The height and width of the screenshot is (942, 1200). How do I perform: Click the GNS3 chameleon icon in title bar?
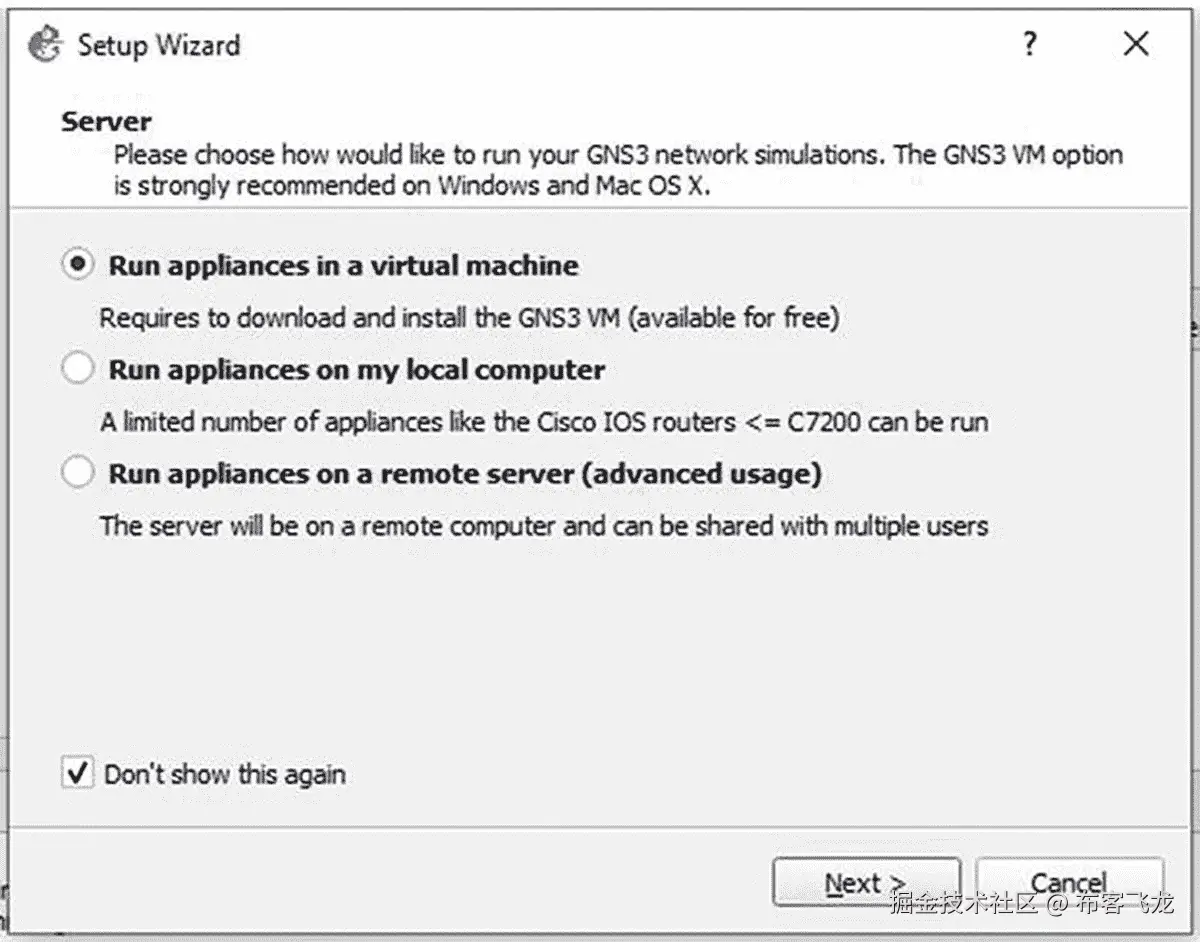click(46, 45)
